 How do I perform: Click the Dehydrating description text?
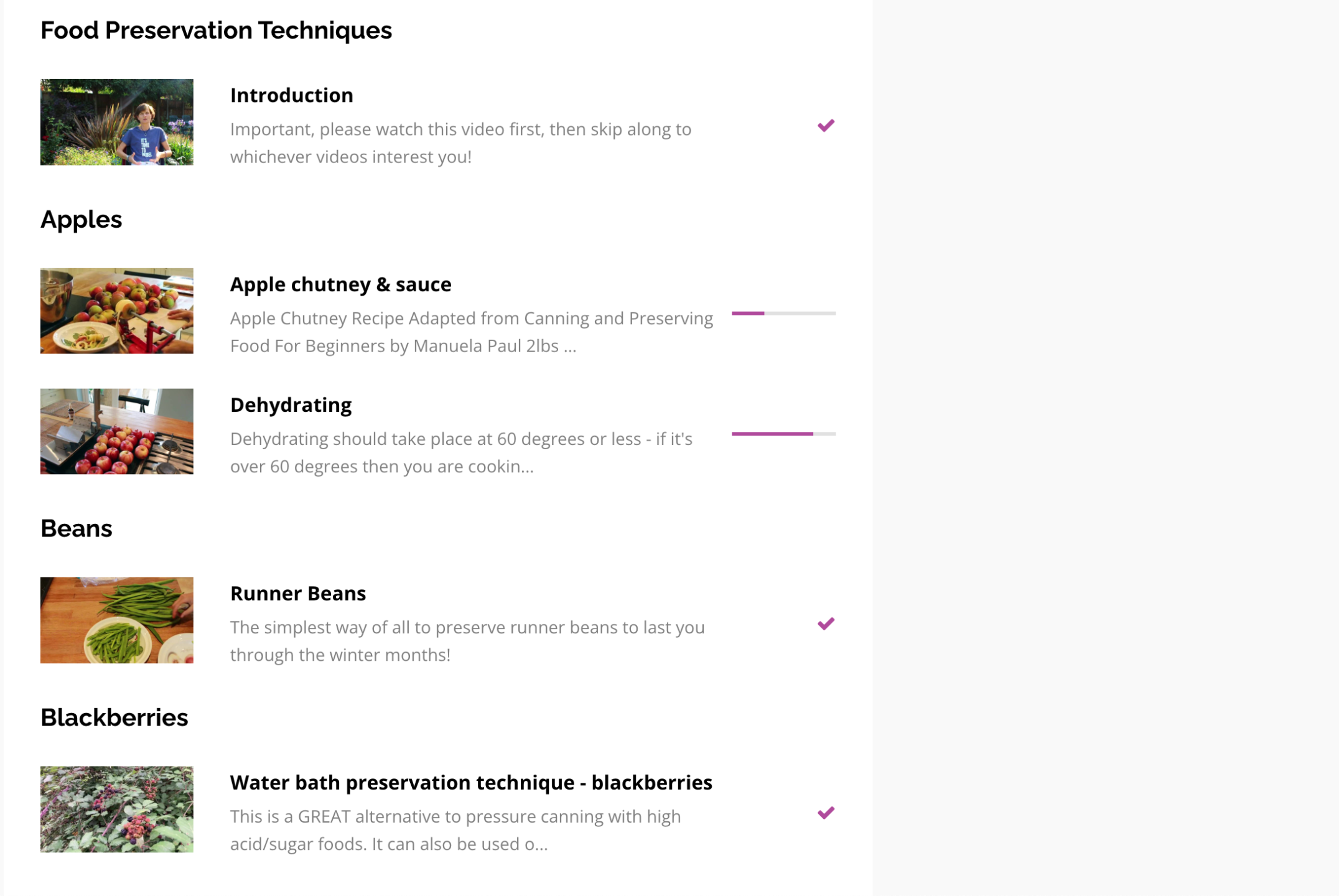coord(462,452)
